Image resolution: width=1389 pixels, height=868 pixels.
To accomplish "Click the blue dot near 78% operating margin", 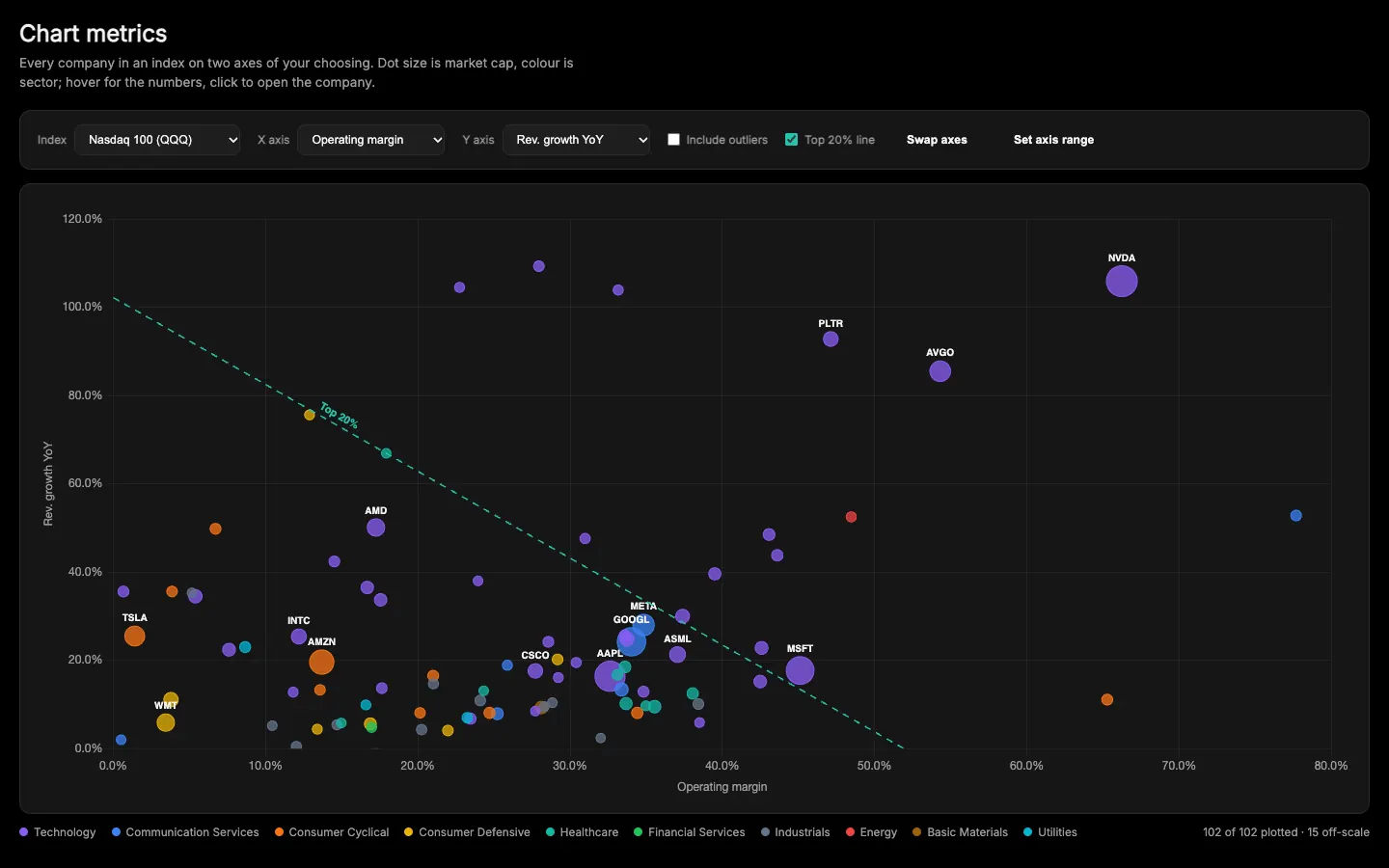I will pyautogui.click(x=1295, y=516).
